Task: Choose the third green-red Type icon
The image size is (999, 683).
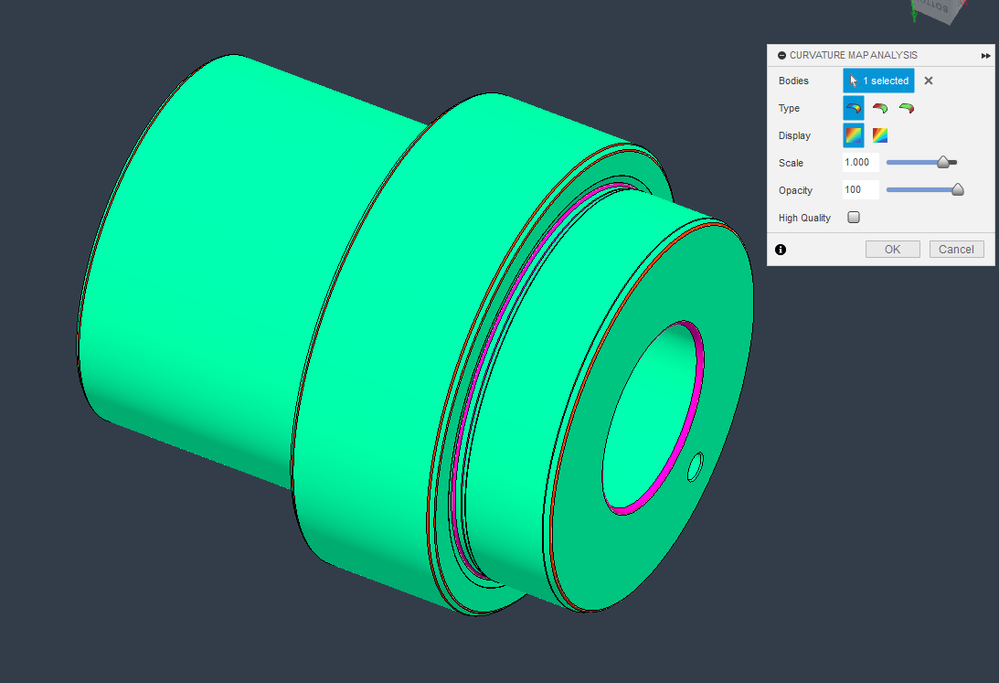Action: [x=907, y=108]
